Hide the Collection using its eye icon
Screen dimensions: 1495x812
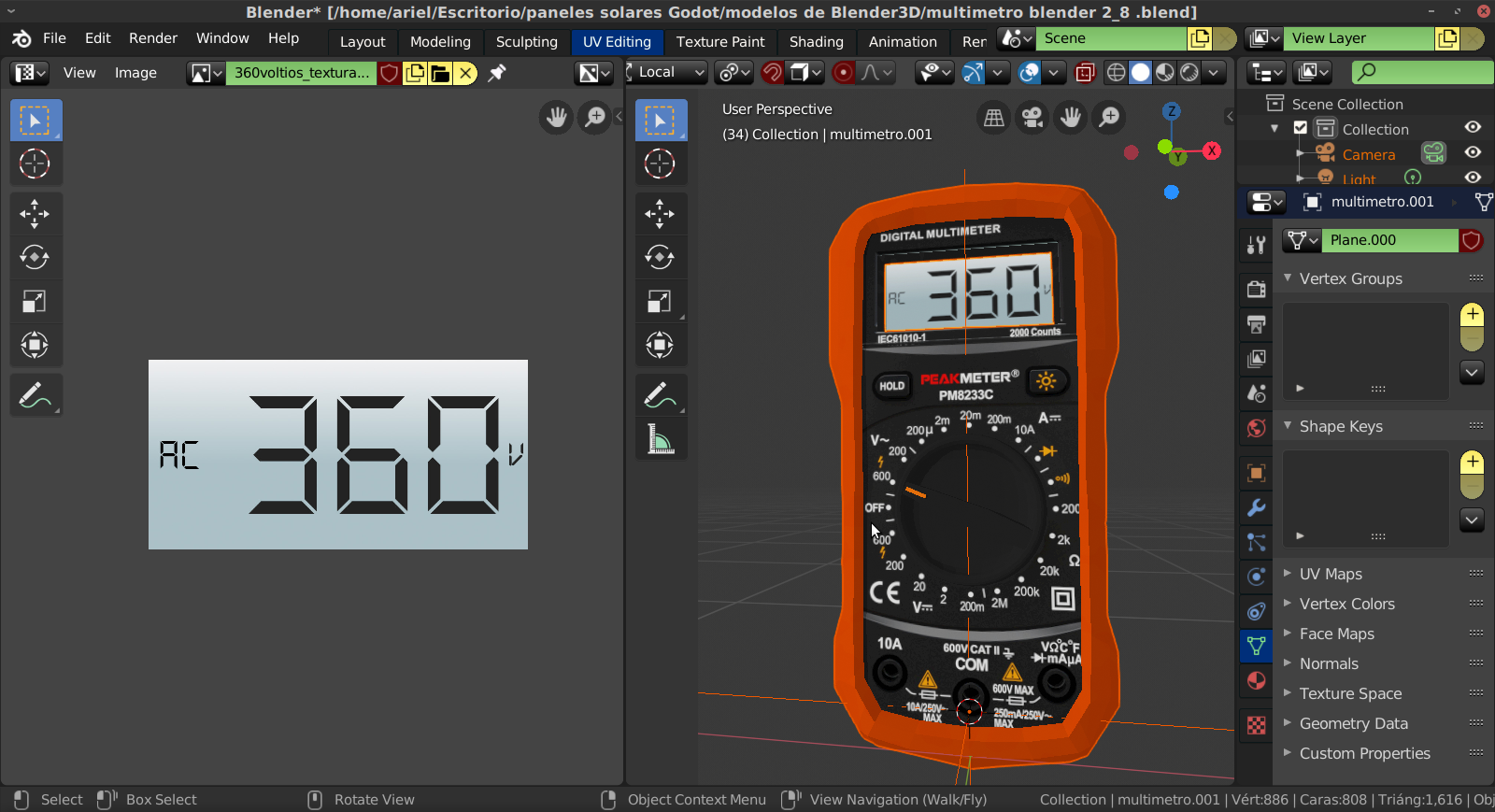tap(1474, 128)
